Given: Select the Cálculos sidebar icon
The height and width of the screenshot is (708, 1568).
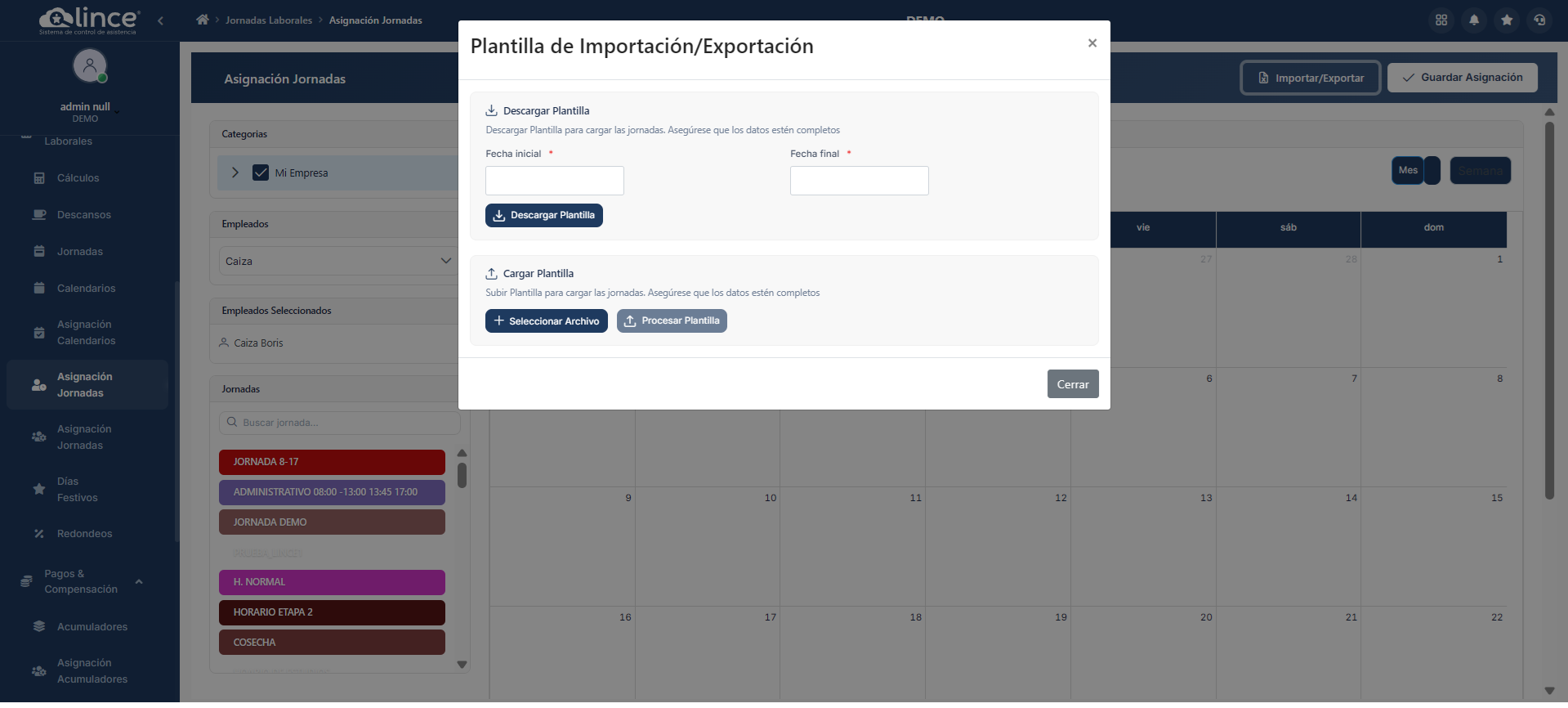Looking at the screenshot, I should point(39,177).
